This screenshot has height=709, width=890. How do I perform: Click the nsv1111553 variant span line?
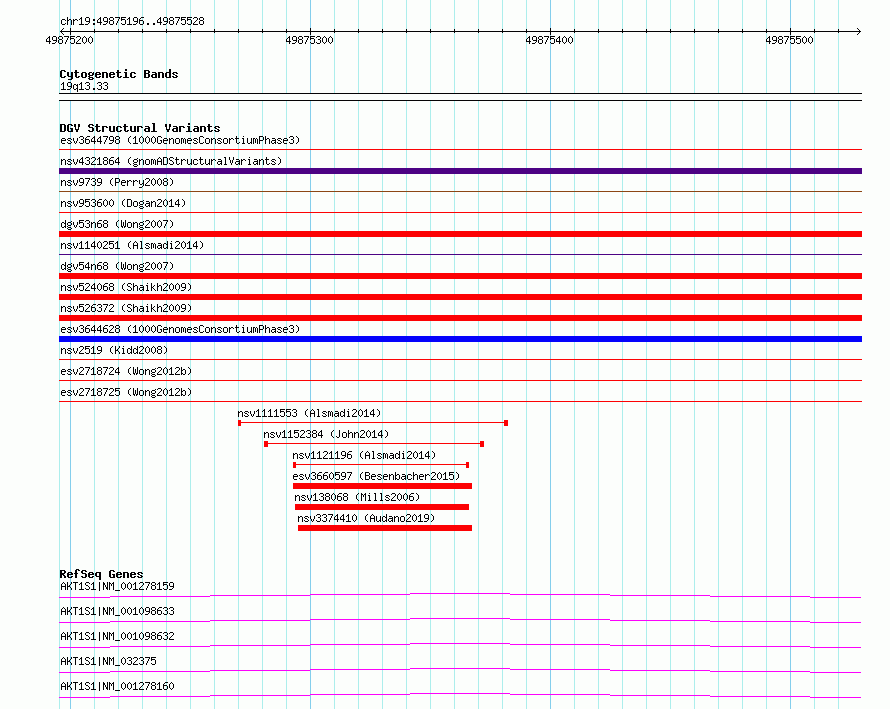[x=373, y=423]
